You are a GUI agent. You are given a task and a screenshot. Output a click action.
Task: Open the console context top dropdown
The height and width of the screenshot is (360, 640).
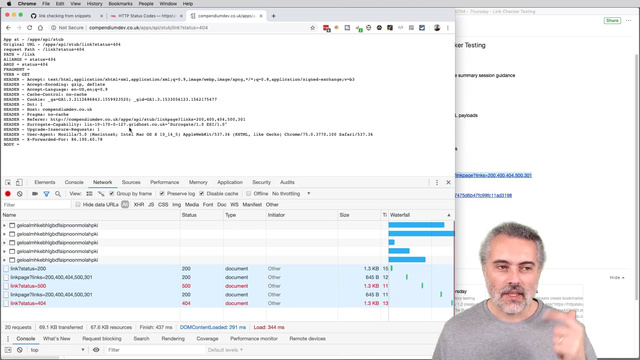[57, 350]
